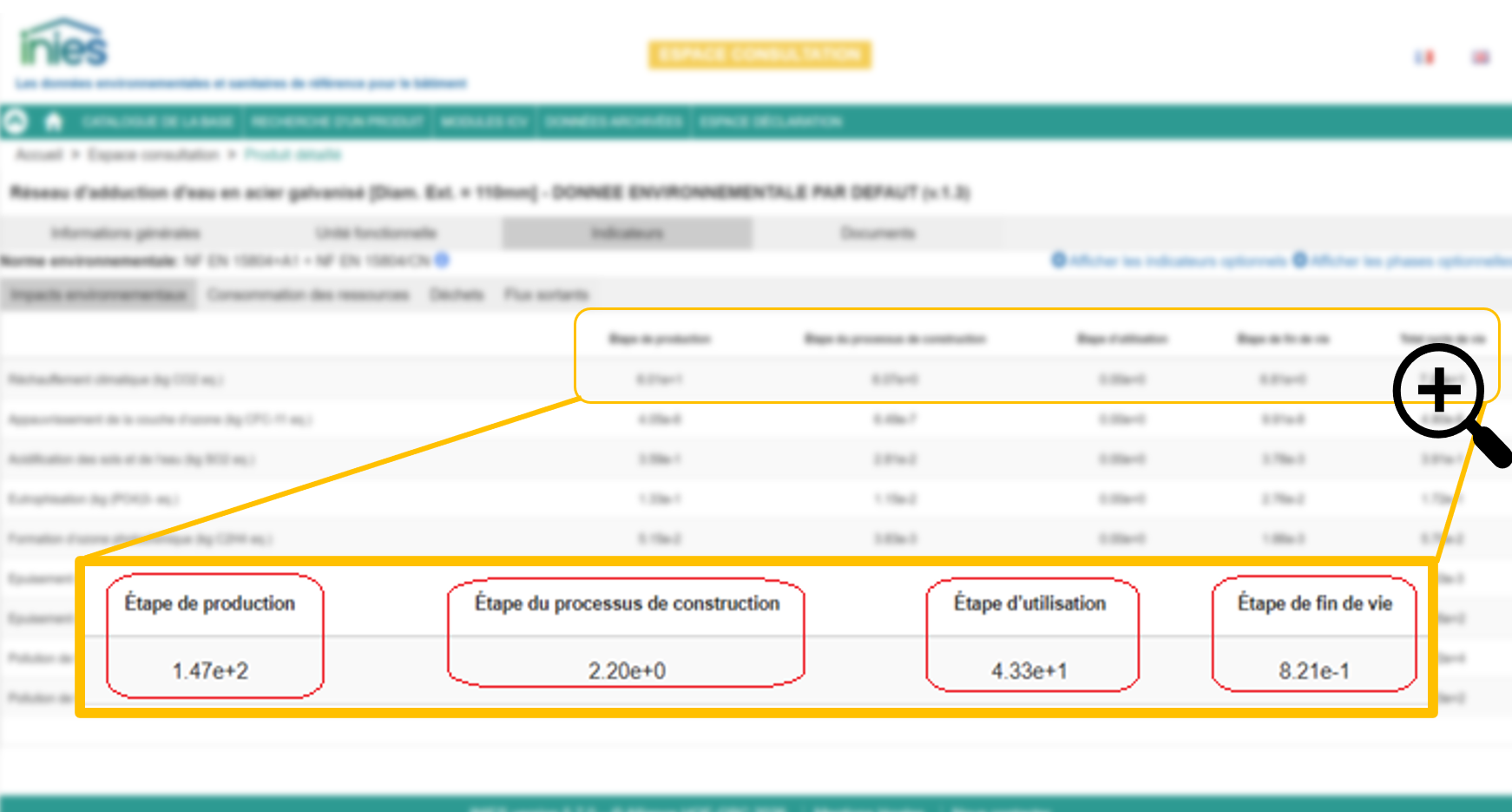
Task: Click the info icon beside Norme environnementale
Action: pos(442,260)
